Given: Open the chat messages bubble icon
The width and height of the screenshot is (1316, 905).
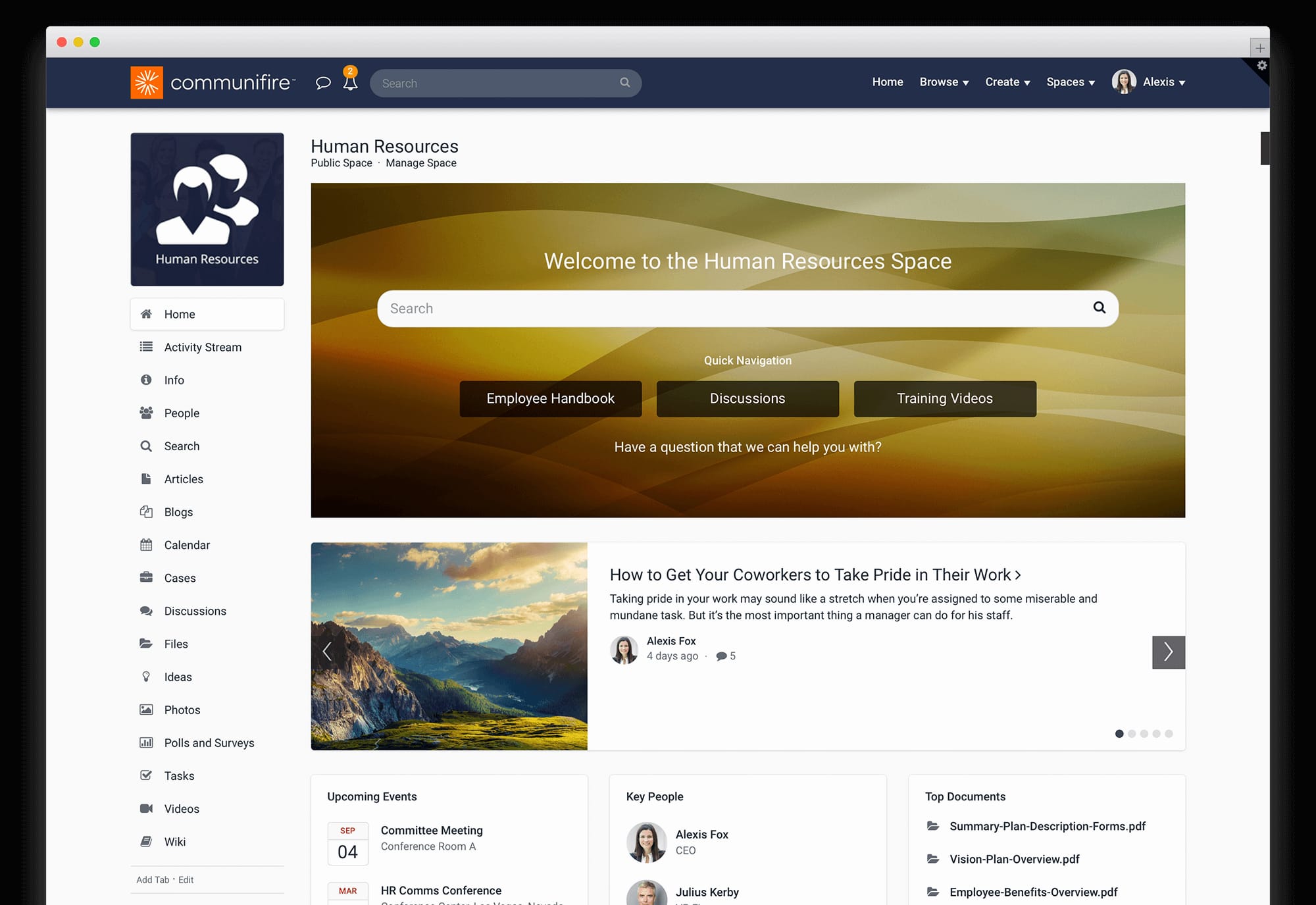Looking at the screenshot, I should coord(322,83).
